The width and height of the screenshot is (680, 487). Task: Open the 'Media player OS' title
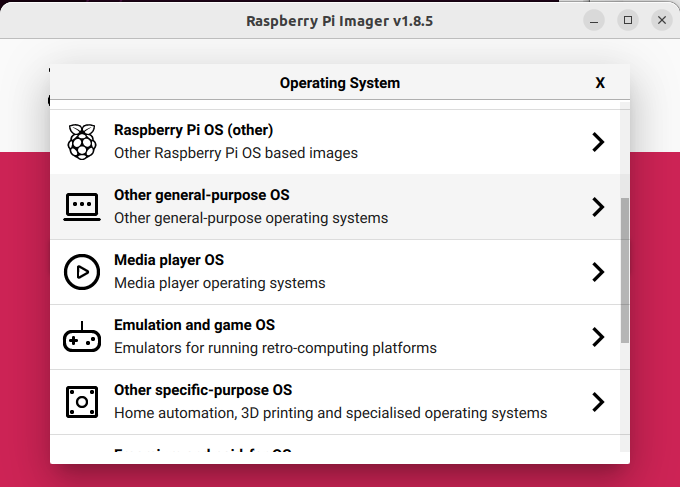tap(169, 260)
